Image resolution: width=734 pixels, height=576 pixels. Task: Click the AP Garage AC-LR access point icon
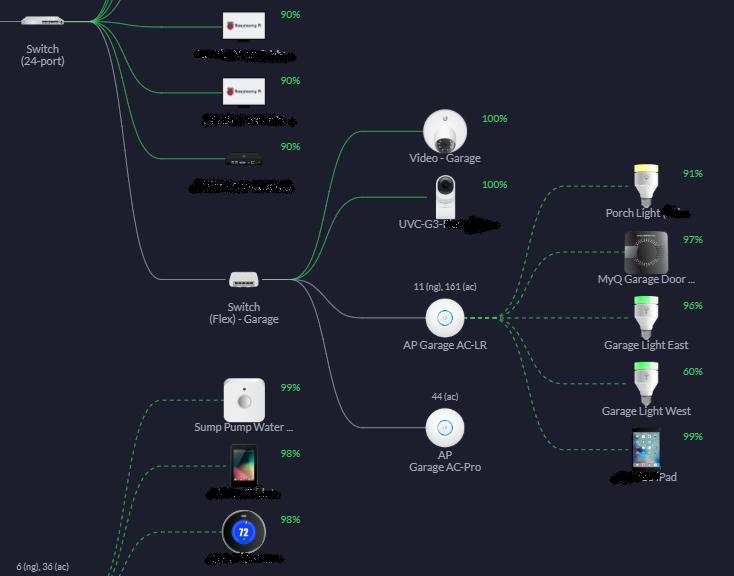point(445,318)
